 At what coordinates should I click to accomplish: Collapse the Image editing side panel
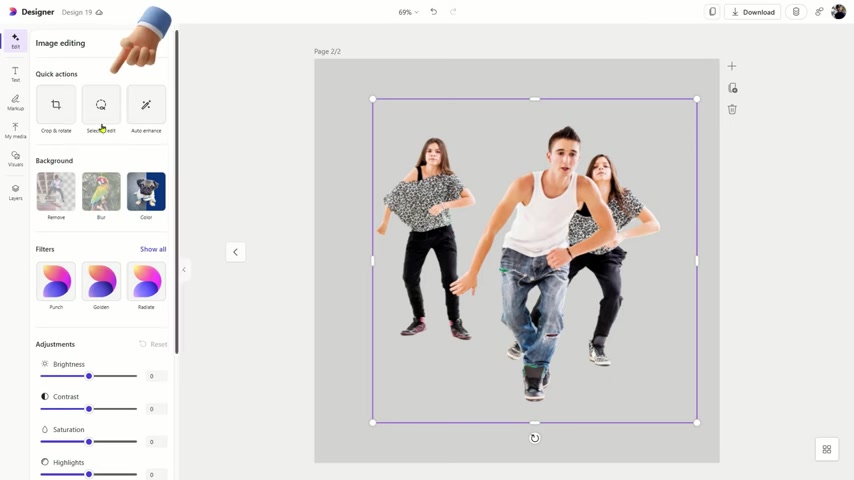184,270
